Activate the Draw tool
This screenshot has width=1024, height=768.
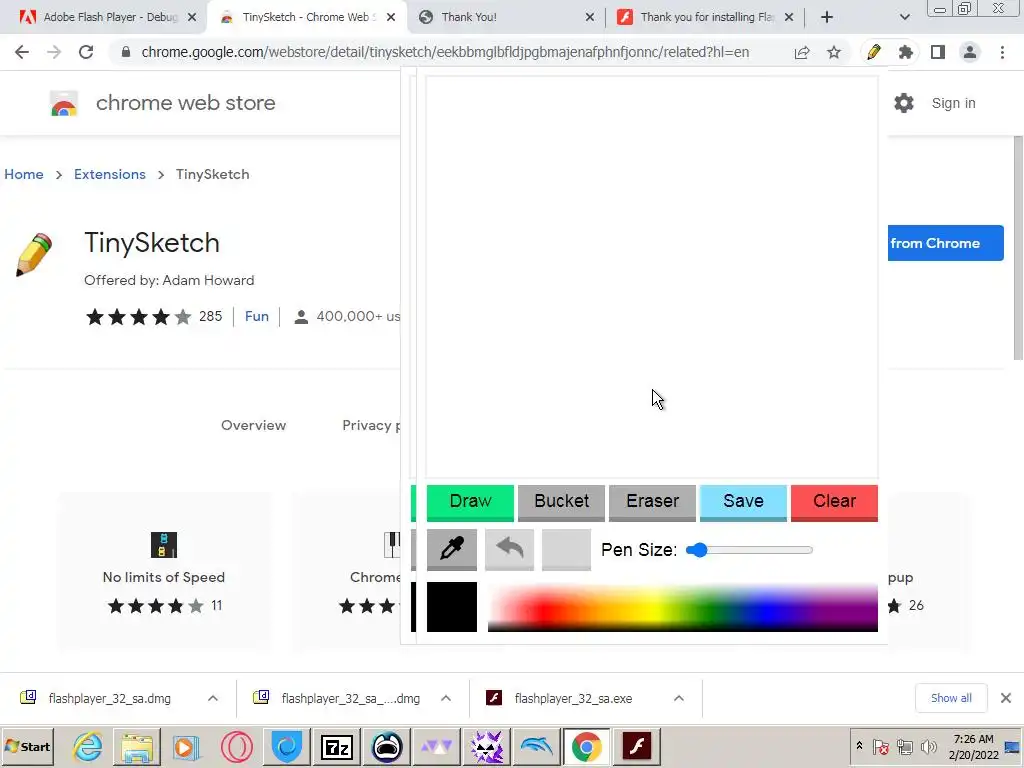470,502
